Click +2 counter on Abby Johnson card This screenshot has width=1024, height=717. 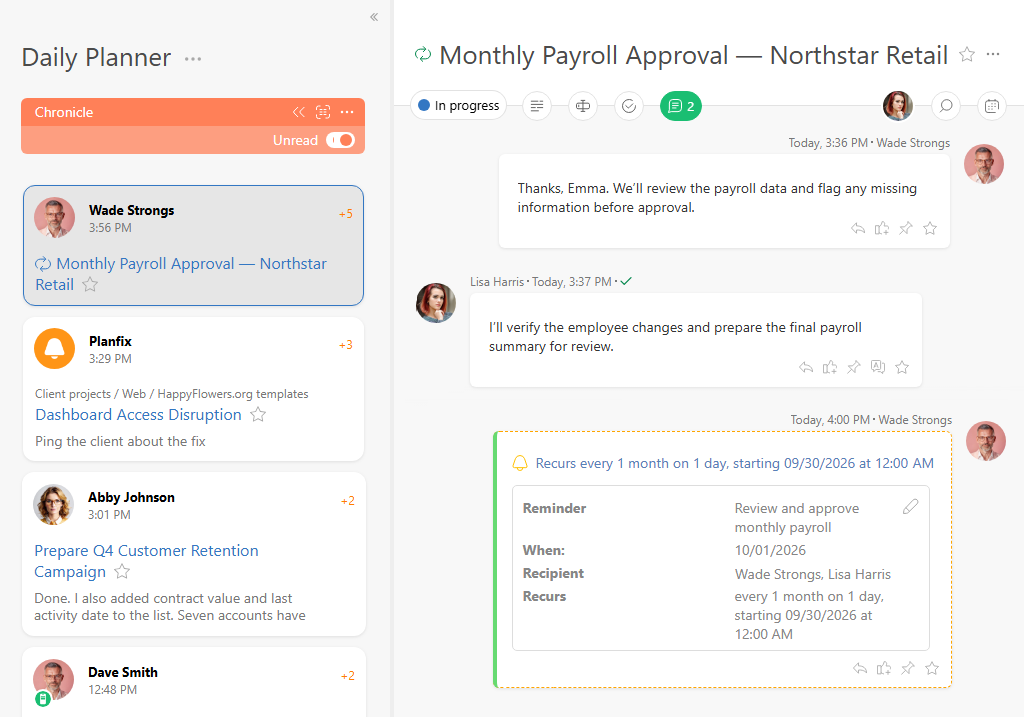tap(347, 501)
